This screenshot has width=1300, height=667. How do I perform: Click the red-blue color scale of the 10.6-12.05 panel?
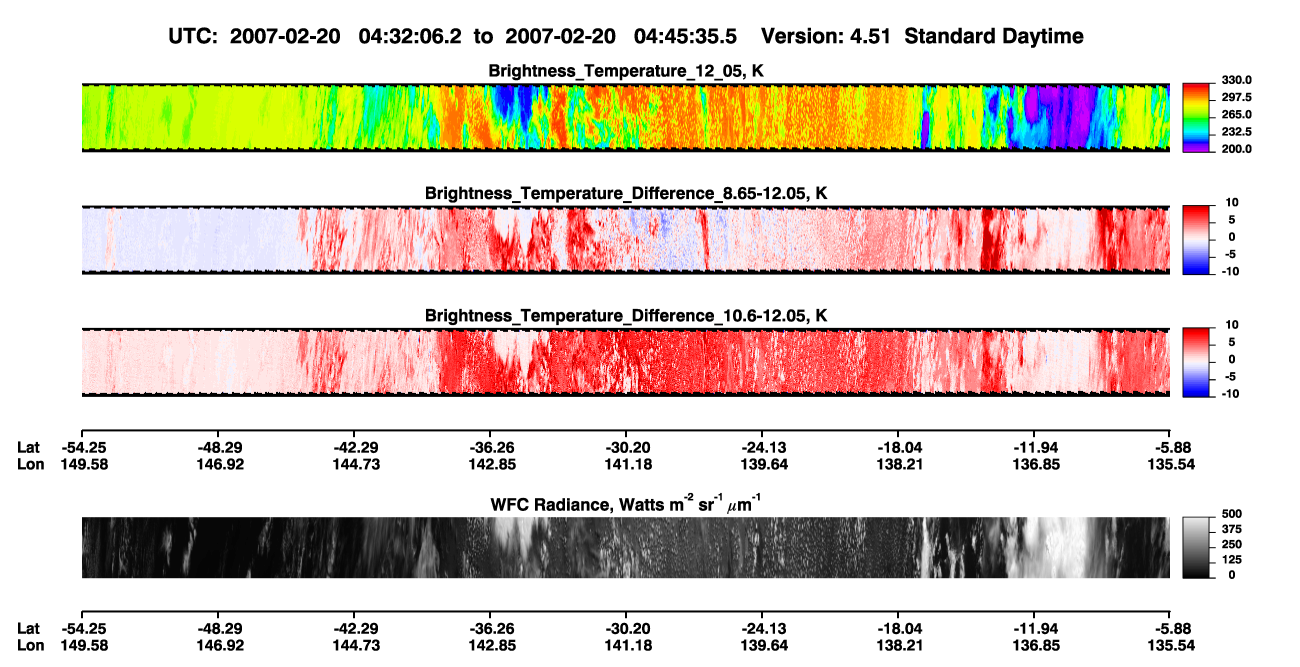pos(1195,362)
